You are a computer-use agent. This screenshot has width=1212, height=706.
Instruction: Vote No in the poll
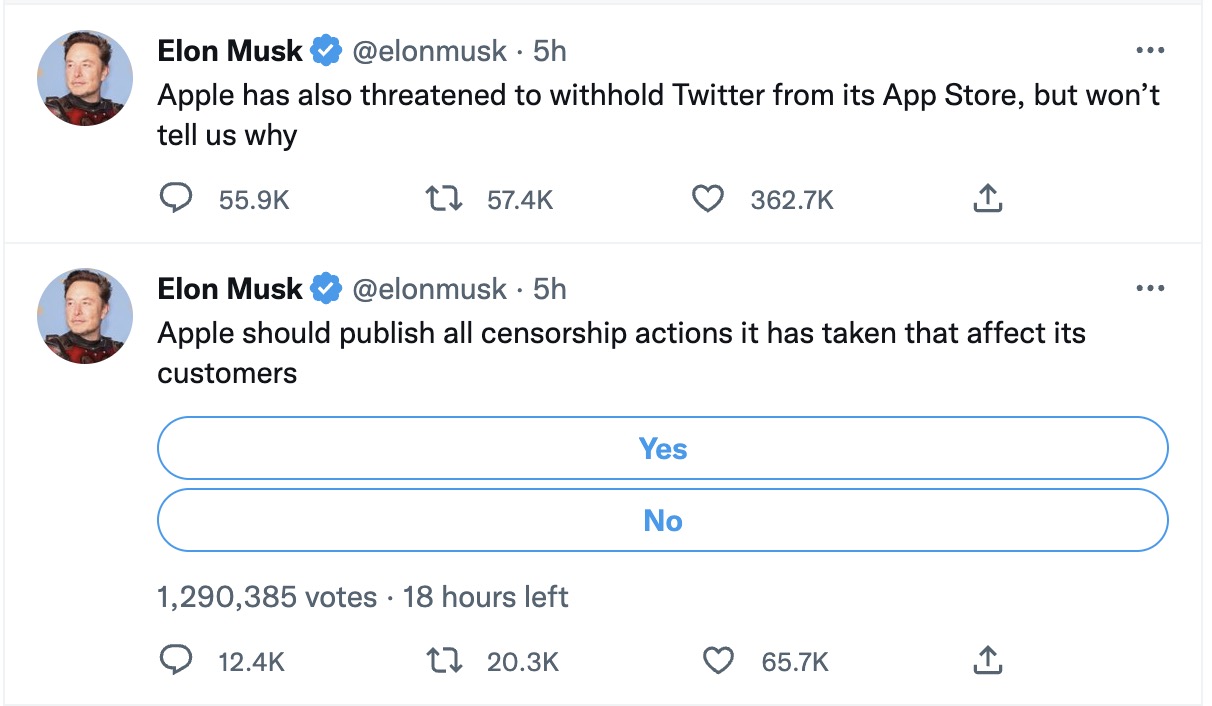(663, 520)
